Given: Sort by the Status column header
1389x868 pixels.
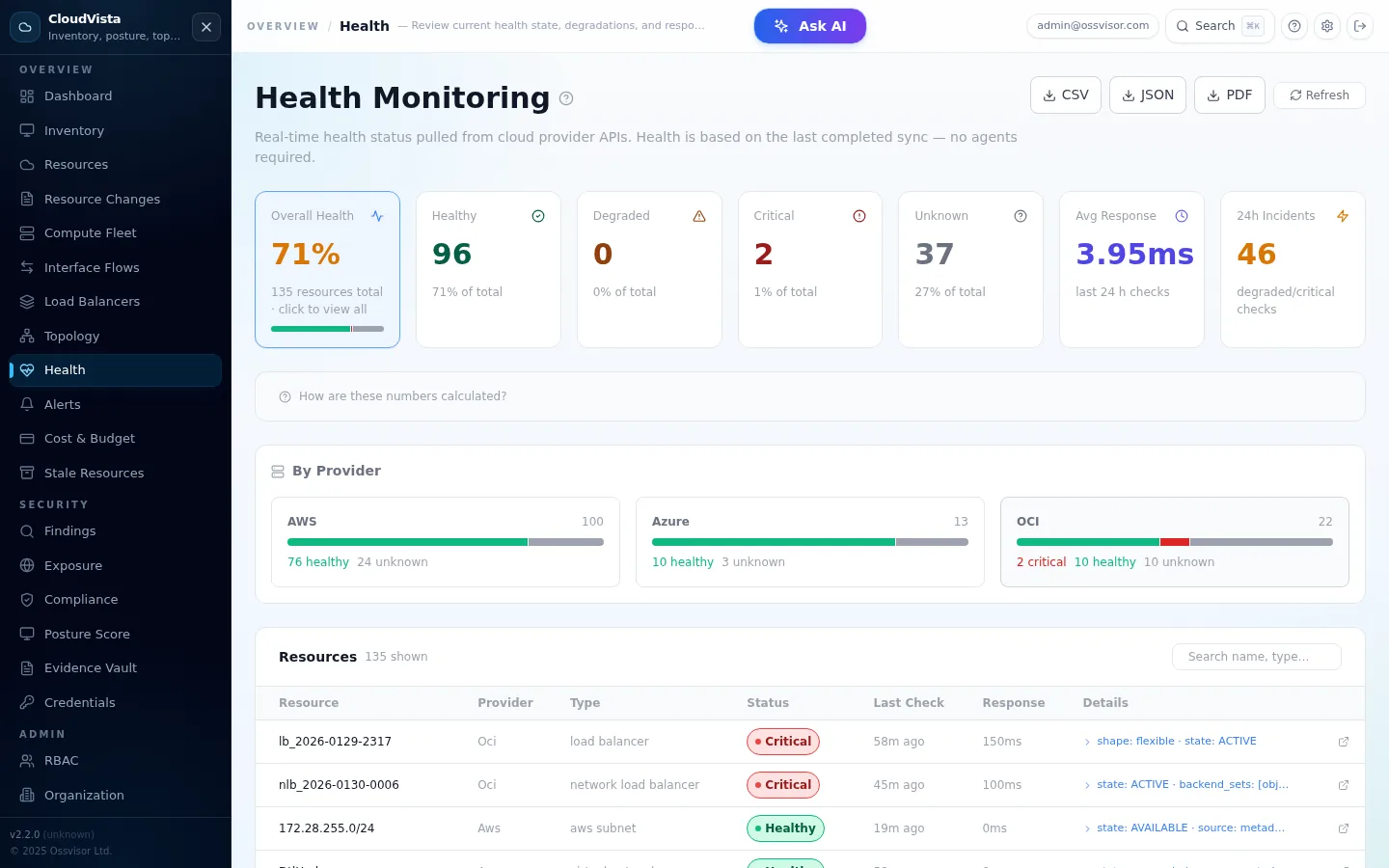Looking at the screenshot, I should (x=768, y=703).
